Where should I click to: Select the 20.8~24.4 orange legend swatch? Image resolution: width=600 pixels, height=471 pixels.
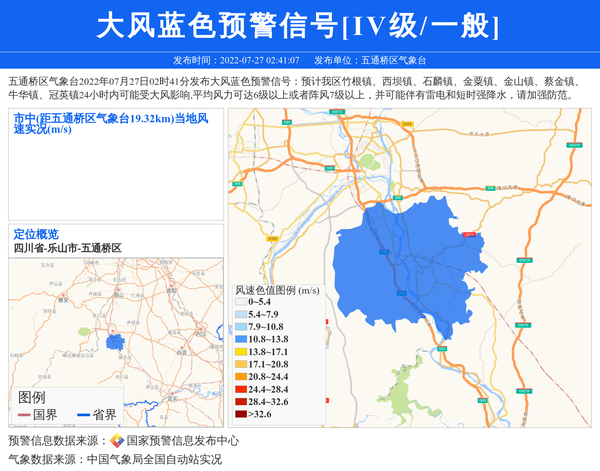240,376
